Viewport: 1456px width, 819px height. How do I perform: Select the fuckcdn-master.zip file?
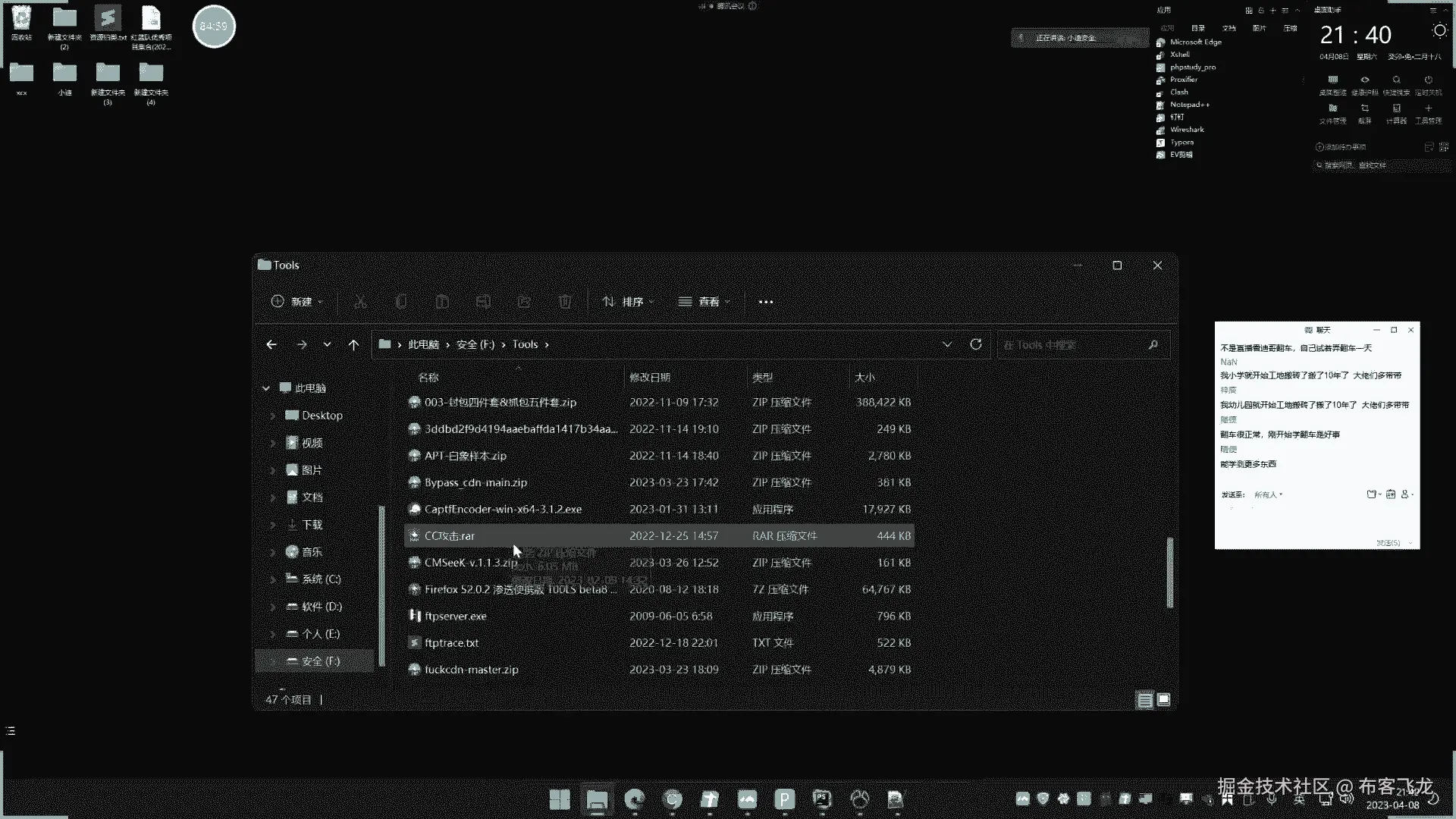(471, 670)
